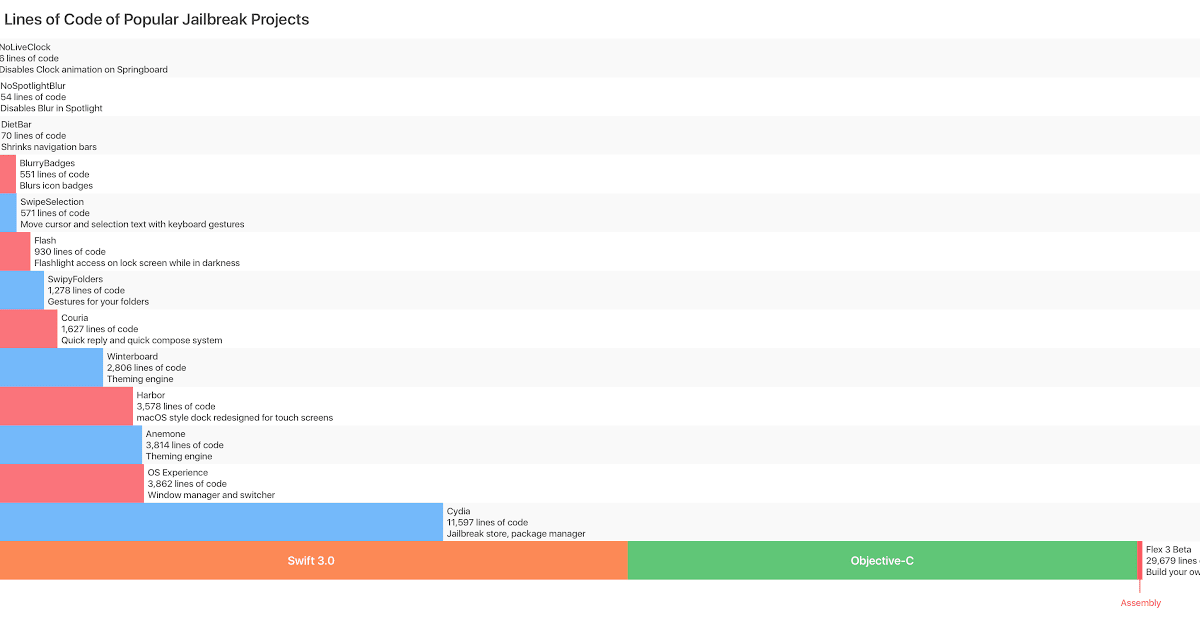
Task: Click '3,814 lines of code' text
Action: tap(185, 445)
